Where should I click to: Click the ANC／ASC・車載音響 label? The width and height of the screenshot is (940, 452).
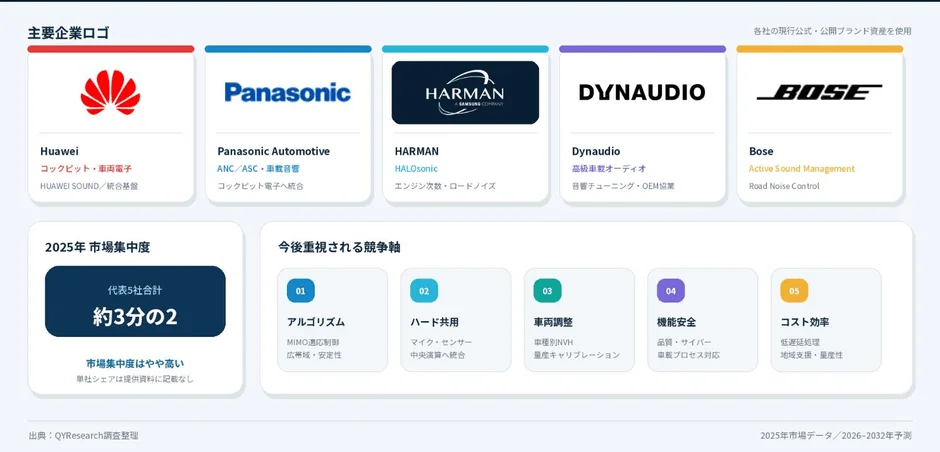(x=258, y=168)
